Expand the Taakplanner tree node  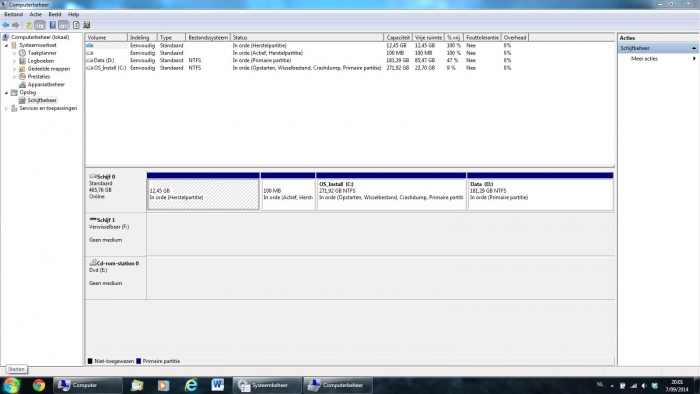[14, 53]
